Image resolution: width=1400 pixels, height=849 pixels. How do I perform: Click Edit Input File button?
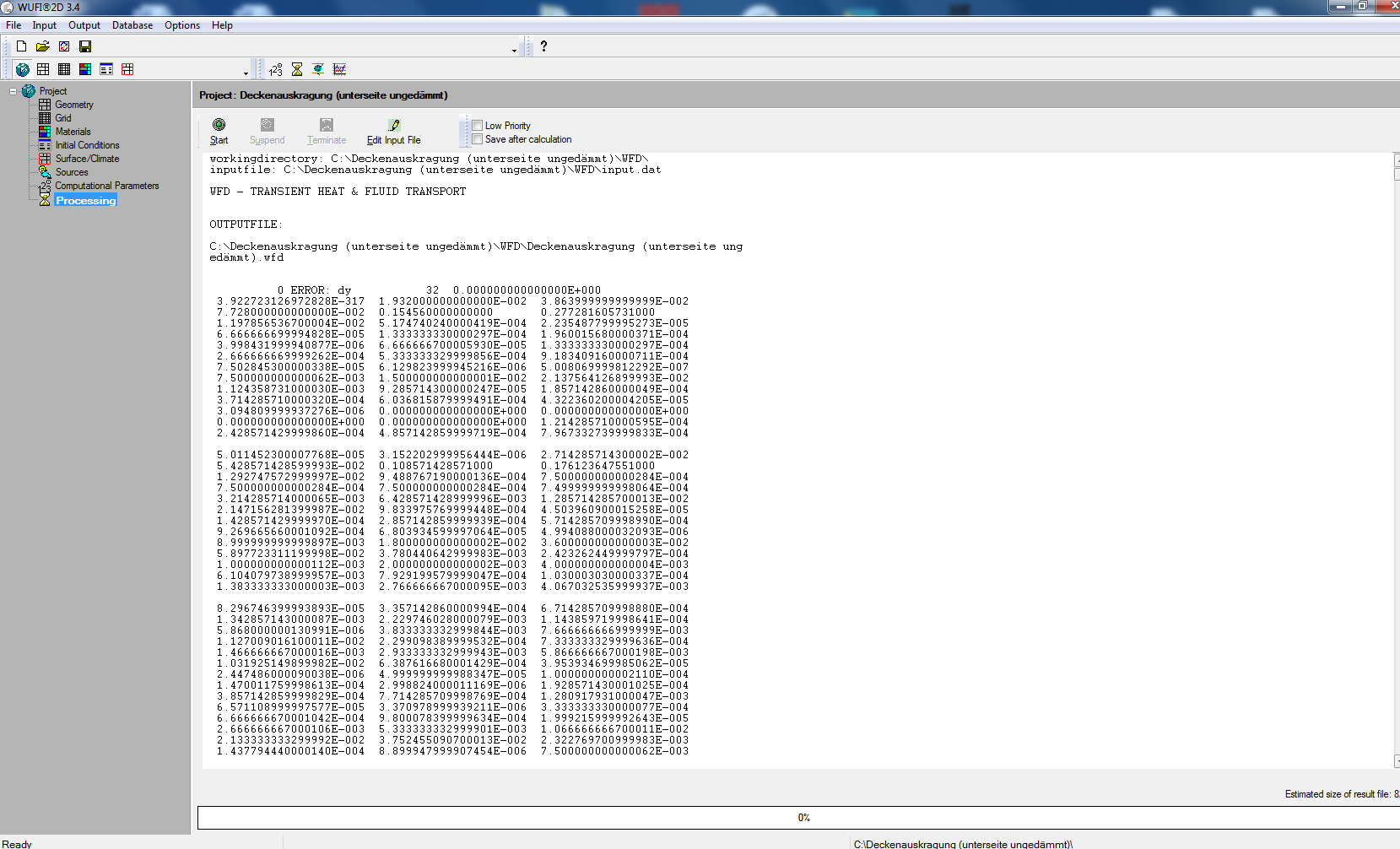click(x=393, y=132)
